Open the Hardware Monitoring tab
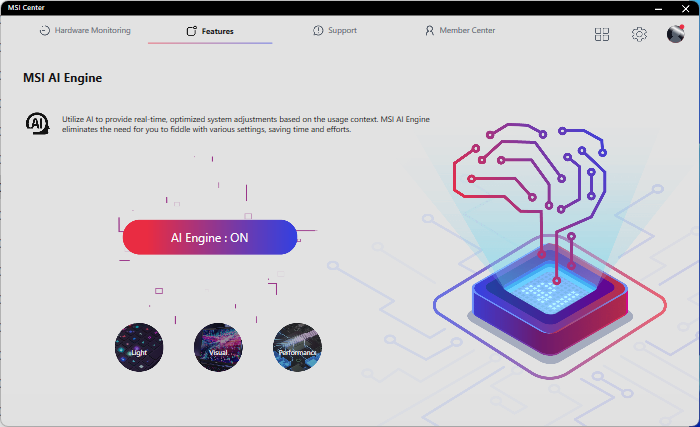Screen dimensions: 700x427 click(x=85, y=30)
